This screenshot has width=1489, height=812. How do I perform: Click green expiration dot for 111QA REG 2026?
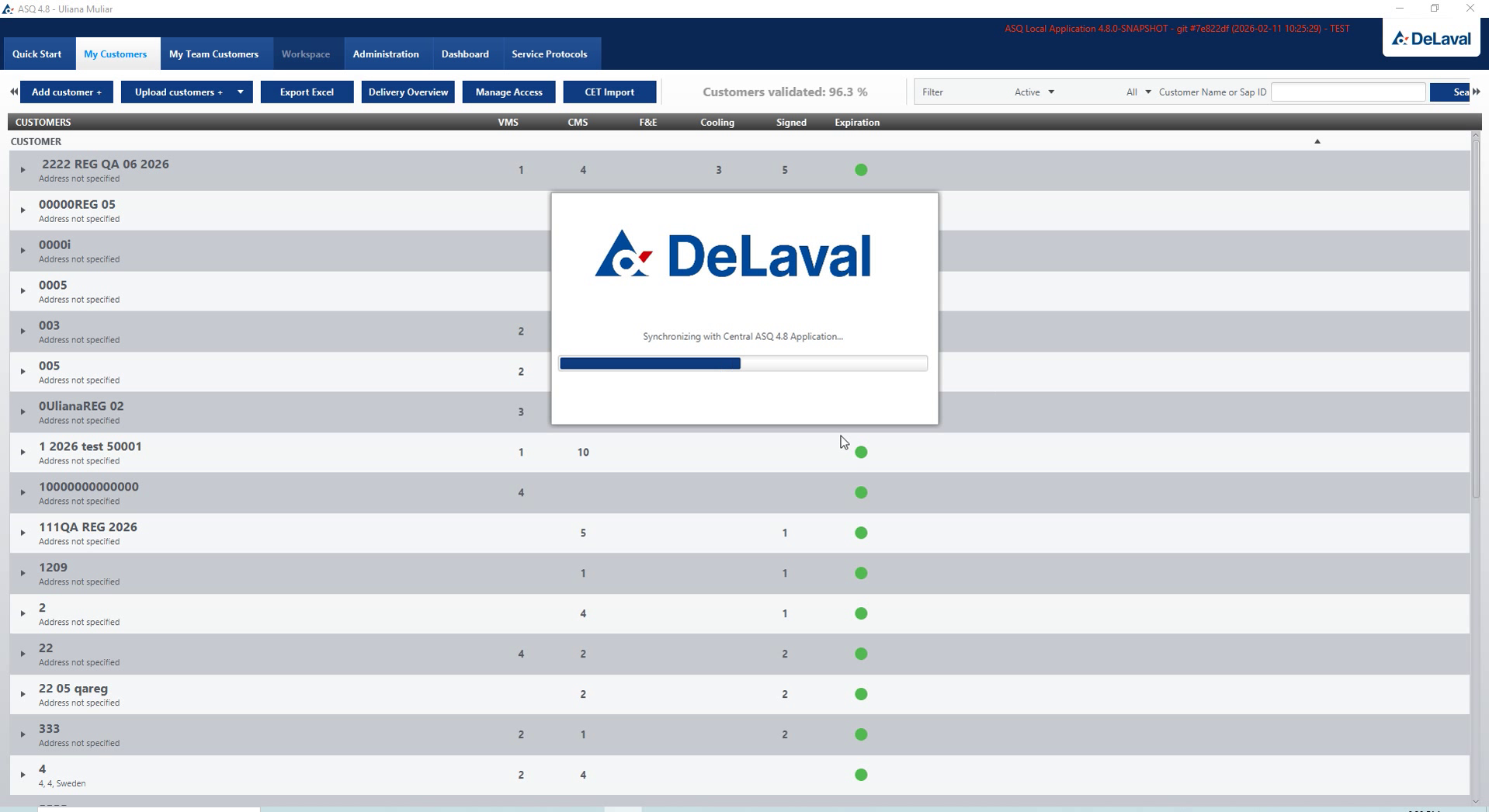click(861, 533)
